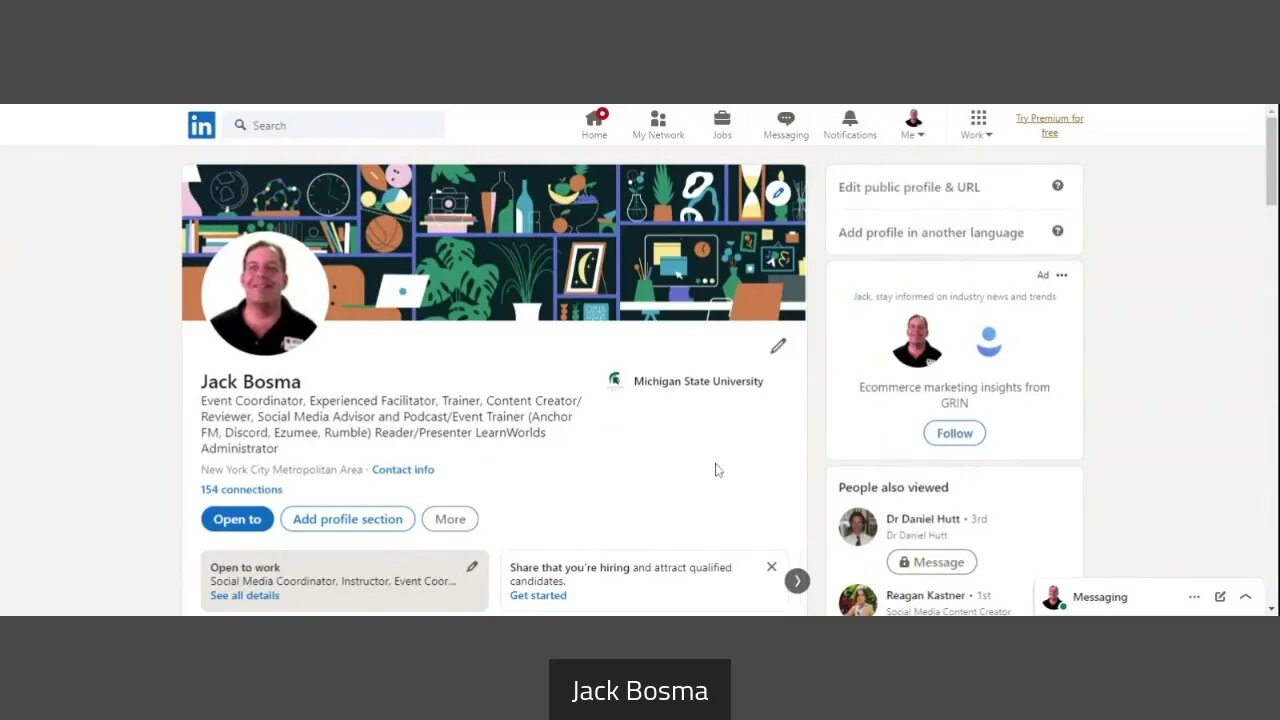Expand messaging overlay chevron
This screenshot has width=1280, height=720.
point(1246,597)
